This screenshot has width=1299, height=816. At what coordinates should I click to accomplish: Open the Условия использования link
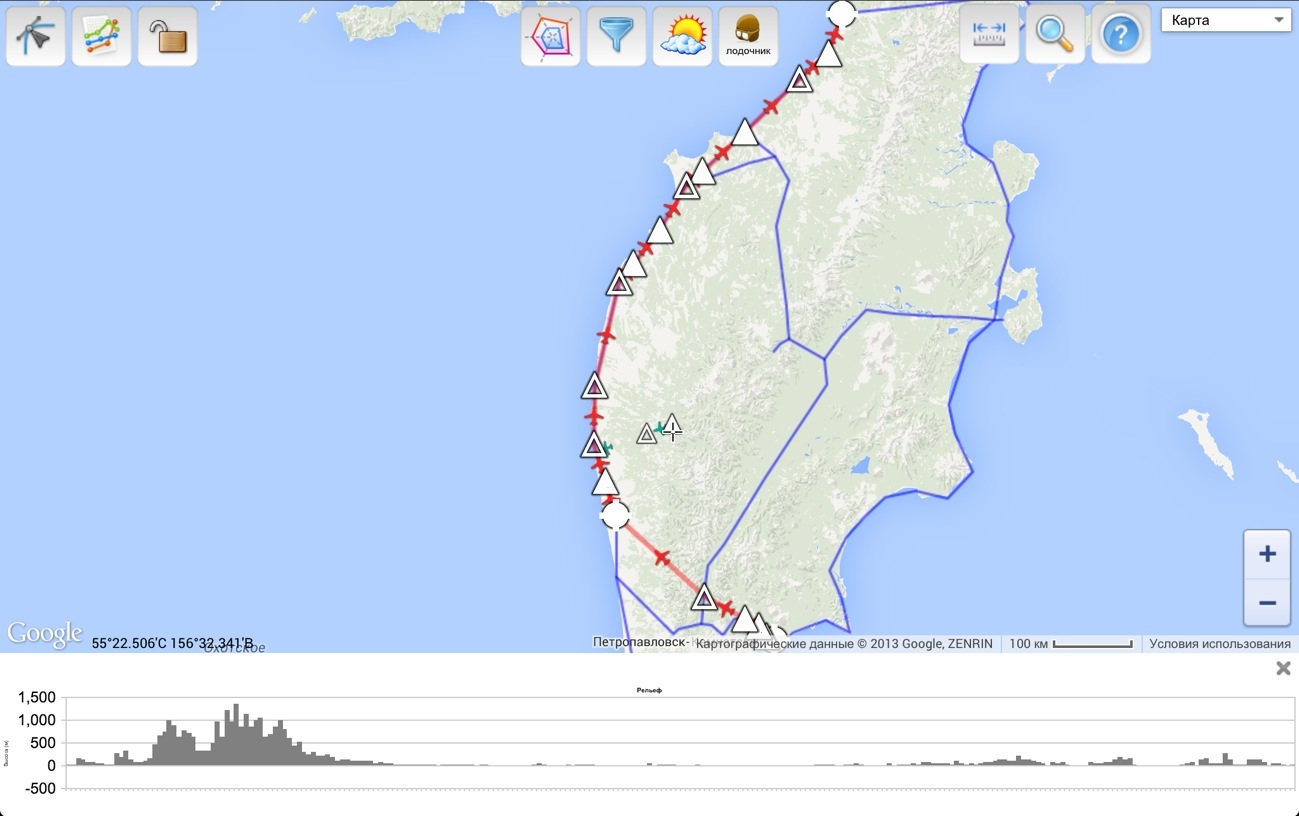tap(1219, 644)
